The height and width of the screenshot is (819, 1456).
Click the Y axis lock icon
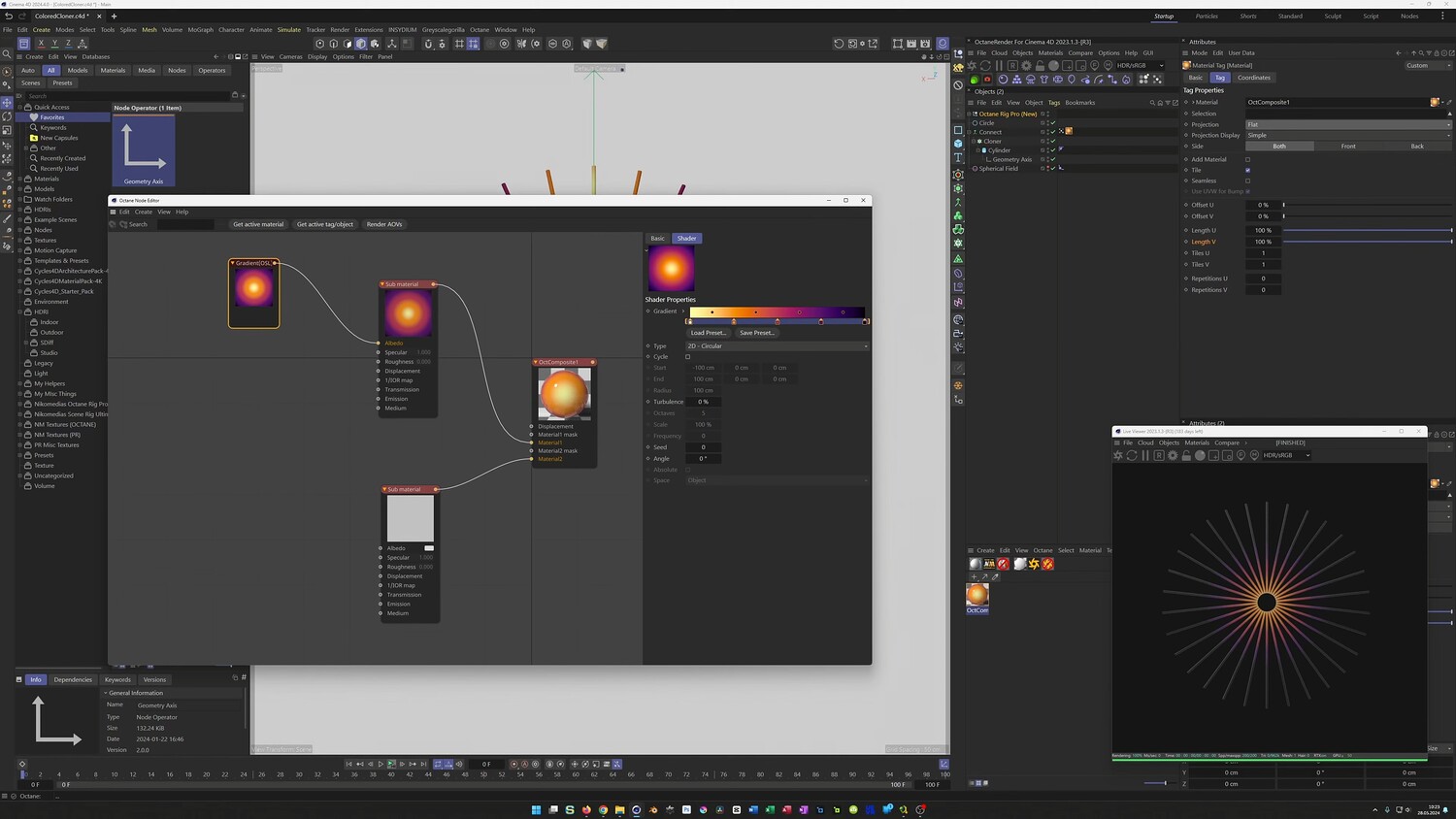point(54,44)
